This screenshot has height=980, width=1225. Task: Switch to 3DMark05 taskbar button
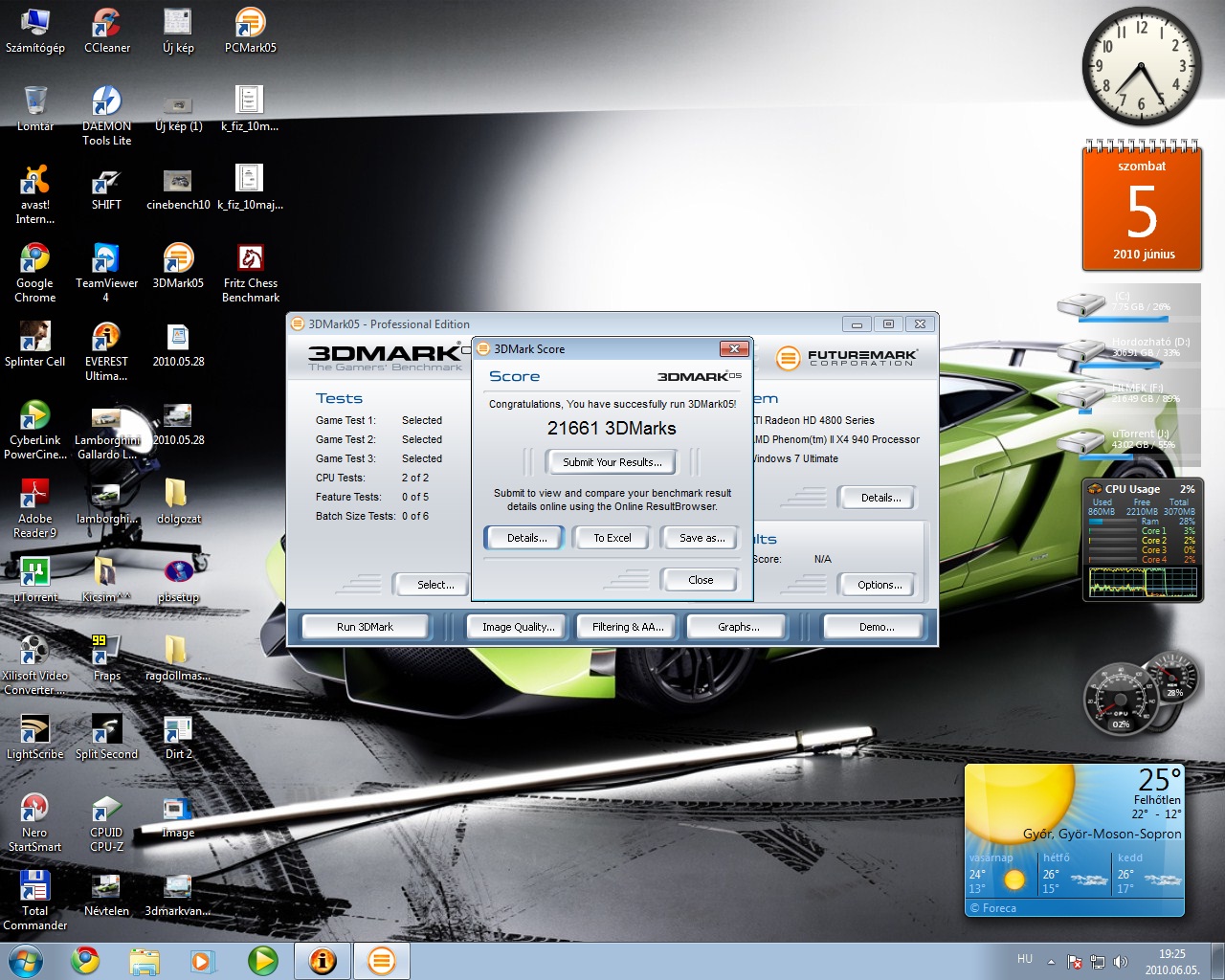tap(381, 960)
